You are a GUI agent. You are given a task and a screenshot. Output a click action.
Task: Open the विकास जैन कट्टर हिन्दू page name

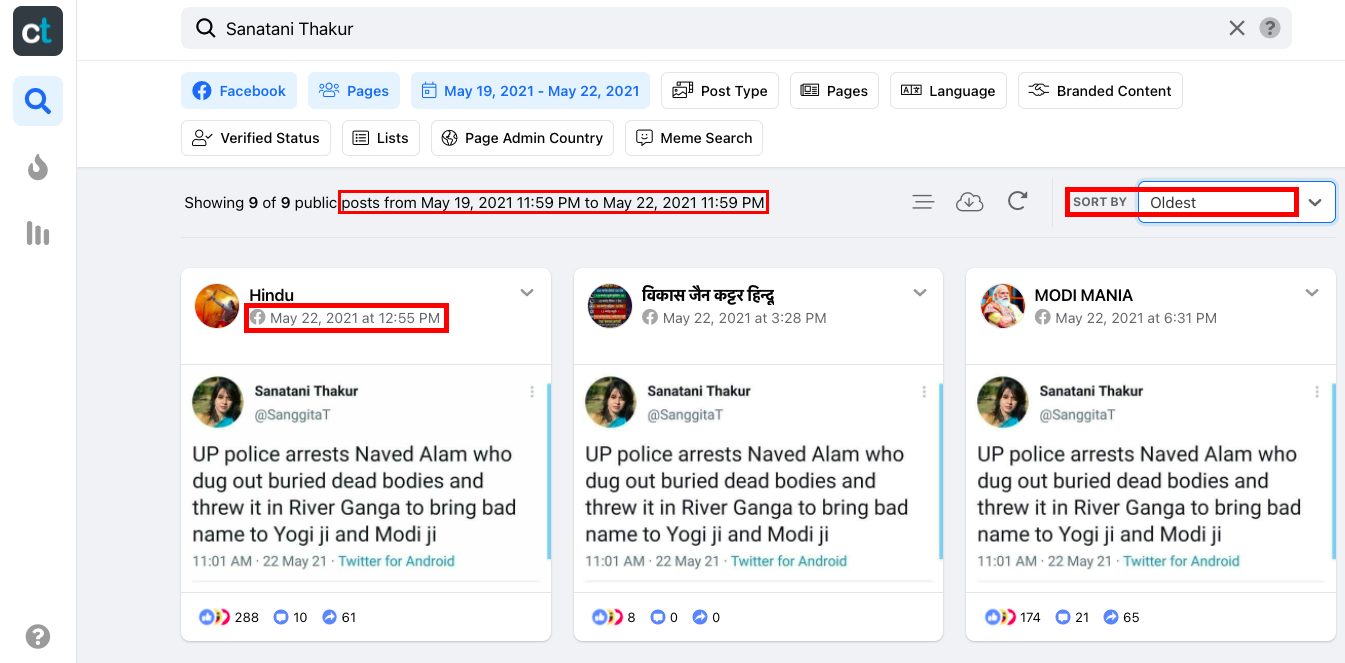click(709, 295)
